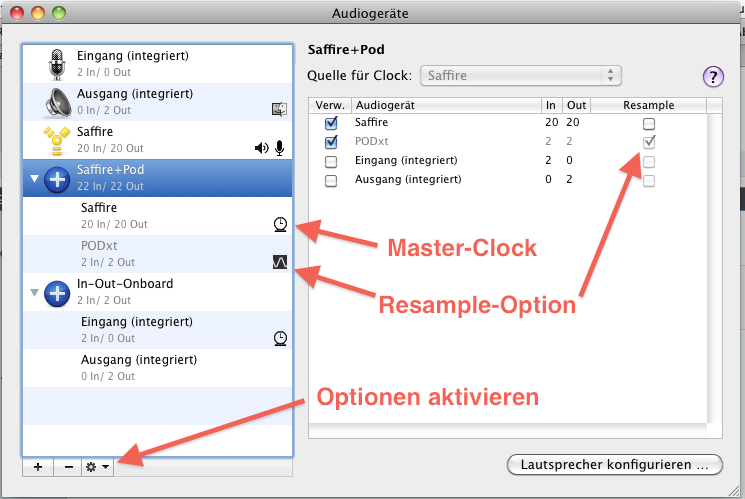Click the plus button to add device
The width and height of the screenshot is (745, 499).
pos(37,467)
